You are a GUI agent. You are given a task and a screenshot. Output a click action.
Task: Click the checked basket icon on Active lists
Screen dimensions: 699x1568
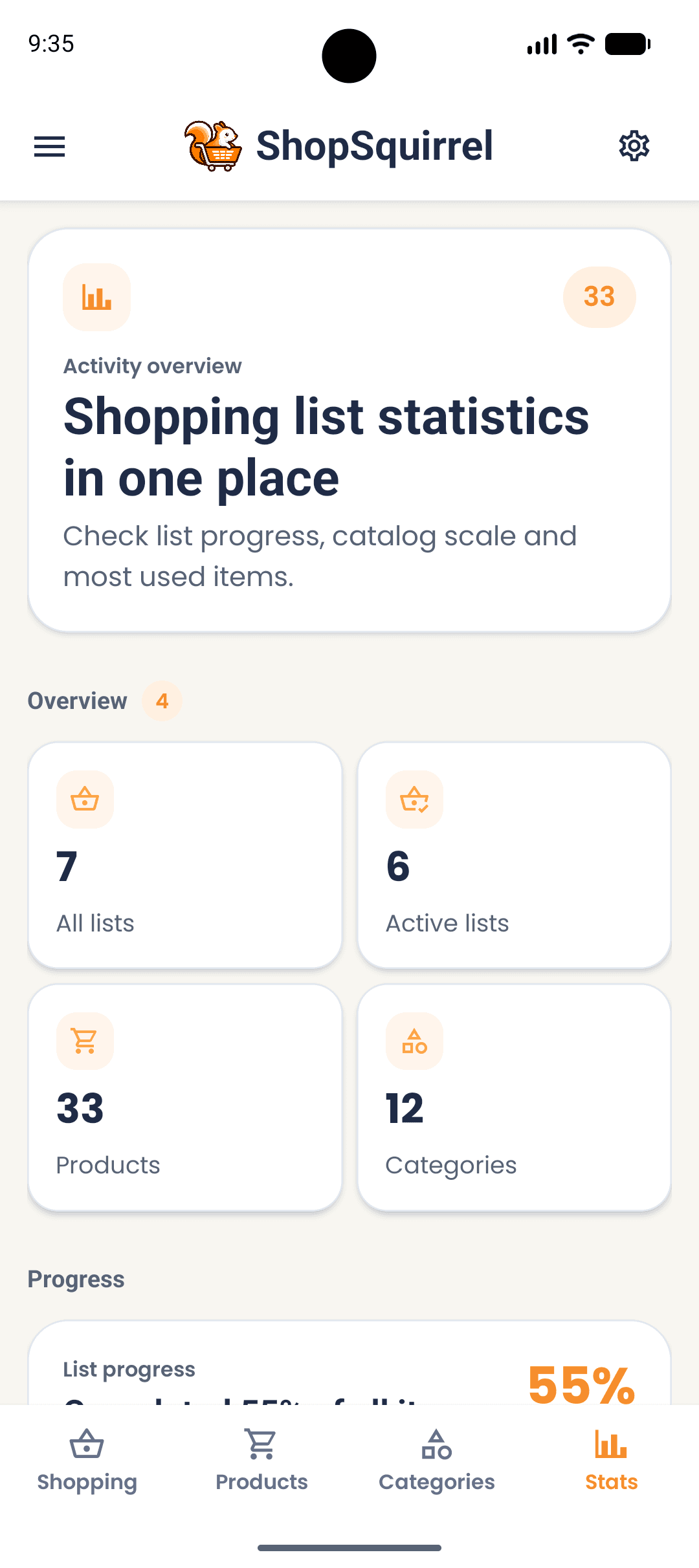coord(414,800)
